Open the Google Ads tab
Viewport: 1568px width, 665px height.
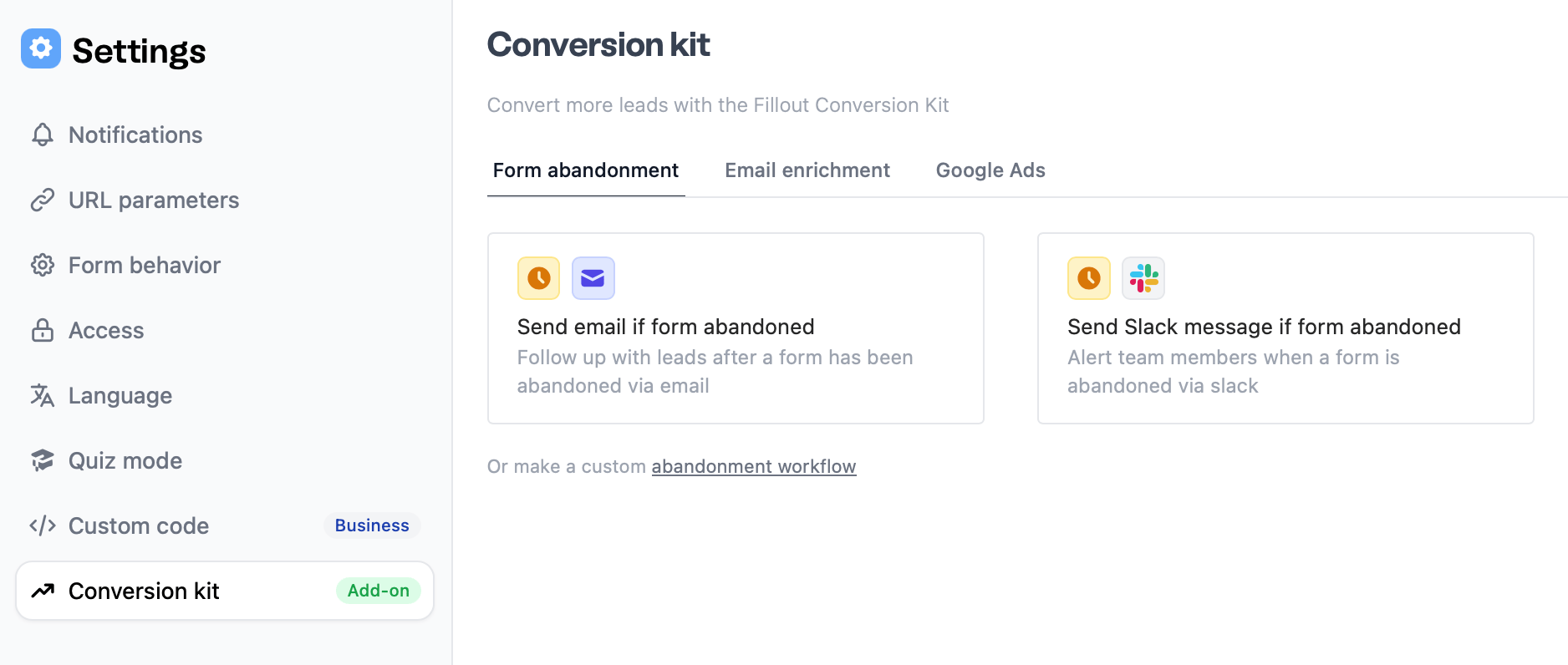[990, 170]
